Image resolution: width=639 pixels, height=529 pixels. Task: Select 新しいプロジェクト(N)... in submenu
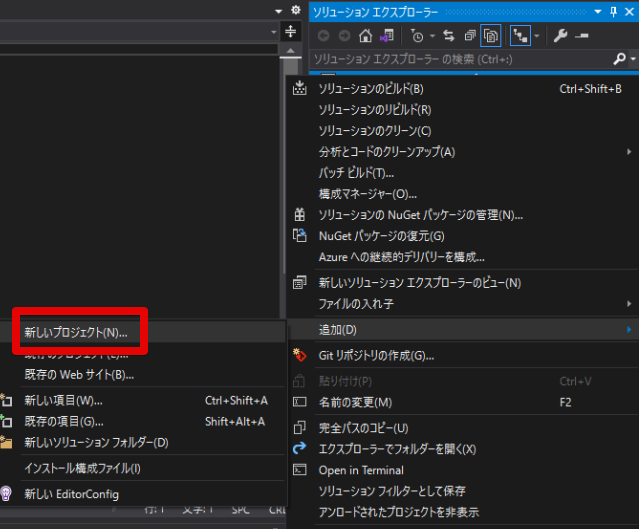click(x=143, y=333)
